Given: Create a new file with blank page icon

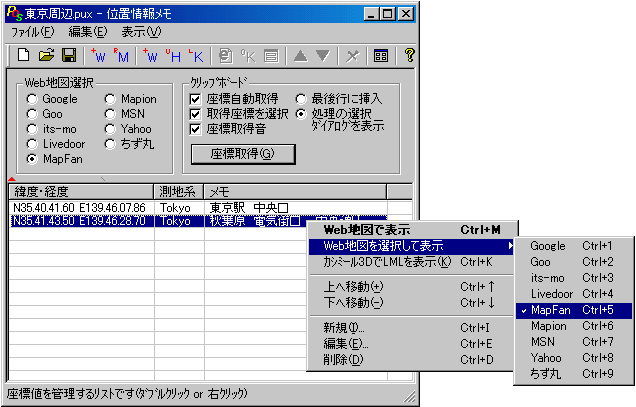Looking at the screenshot, I should (x=24, y=55).
